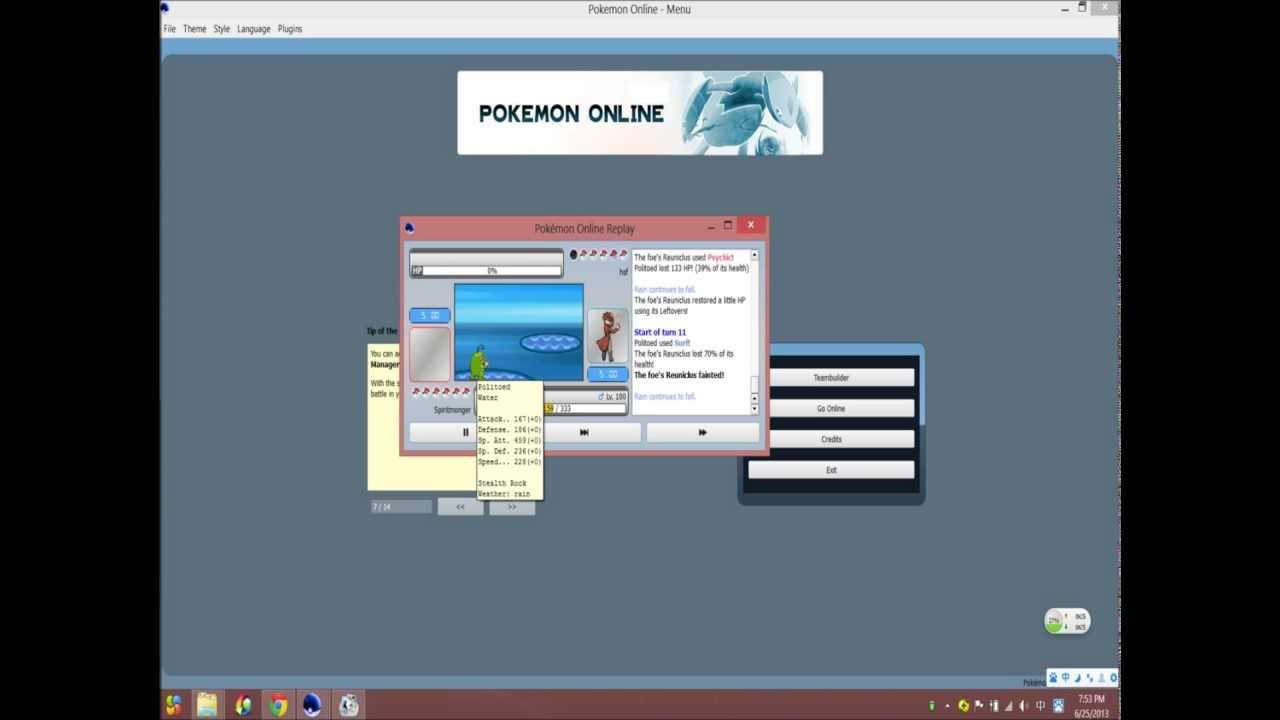Open the Theme menu
The image size is (1280, 720).
click(195, 29)
